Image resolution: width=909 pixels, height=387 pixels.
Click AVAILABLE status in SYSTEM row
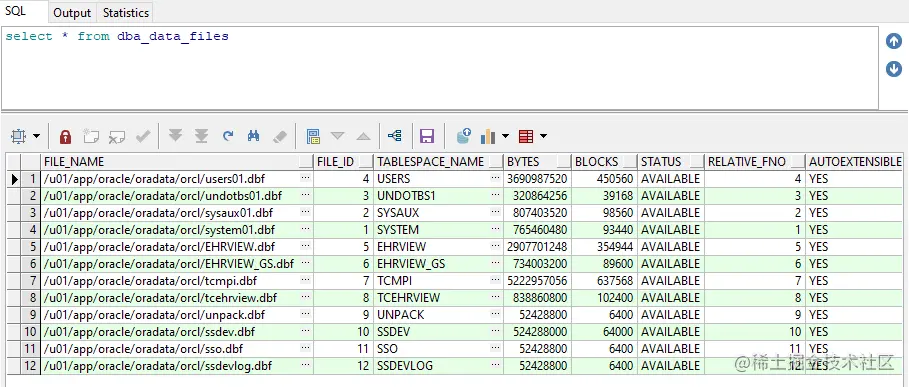pyautogui.click(x=671, y=230)
